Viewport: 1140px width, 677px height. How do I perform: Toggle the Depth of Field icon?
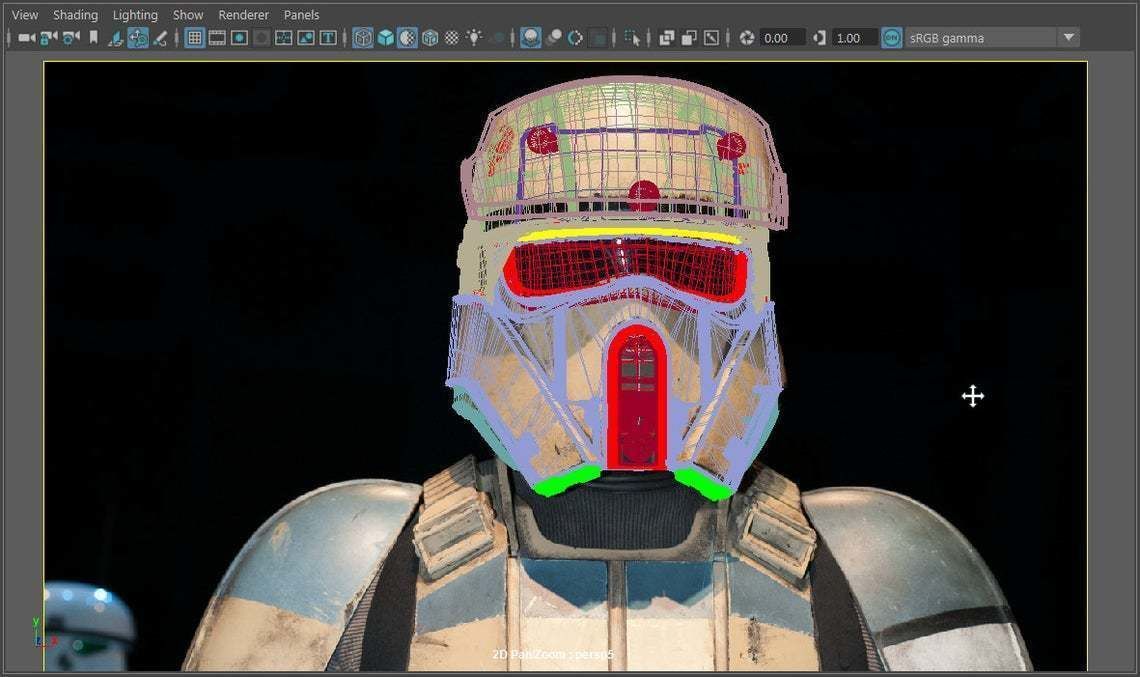(598, 38)
